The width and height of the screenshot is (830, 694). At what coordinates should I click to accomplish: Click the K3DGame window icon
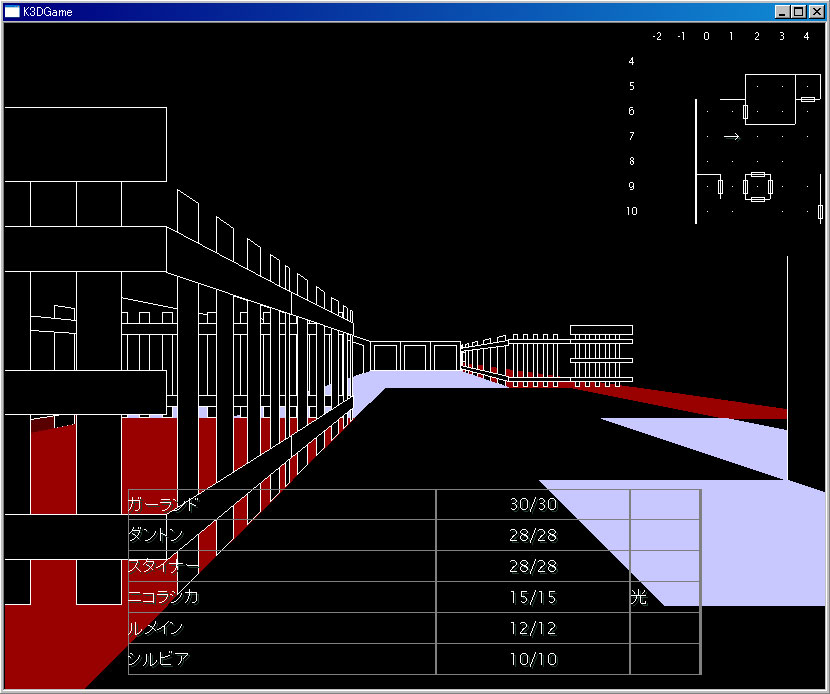(12, 12)
